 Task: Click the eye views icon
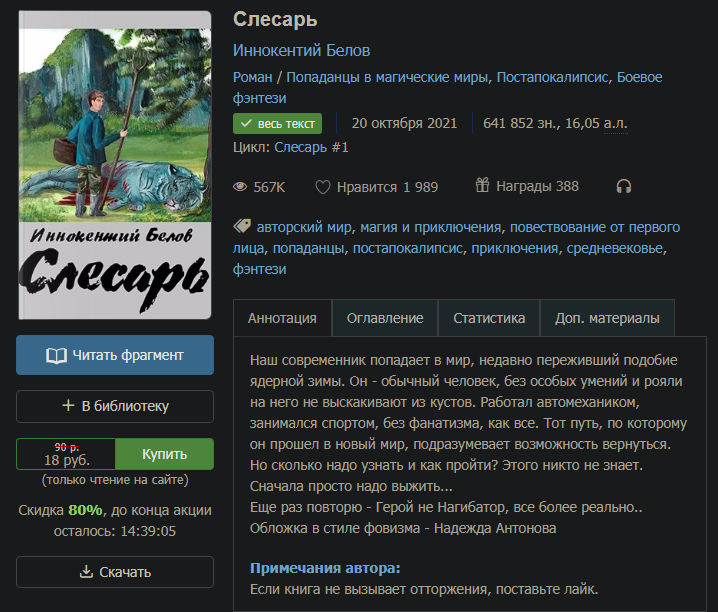240,187
